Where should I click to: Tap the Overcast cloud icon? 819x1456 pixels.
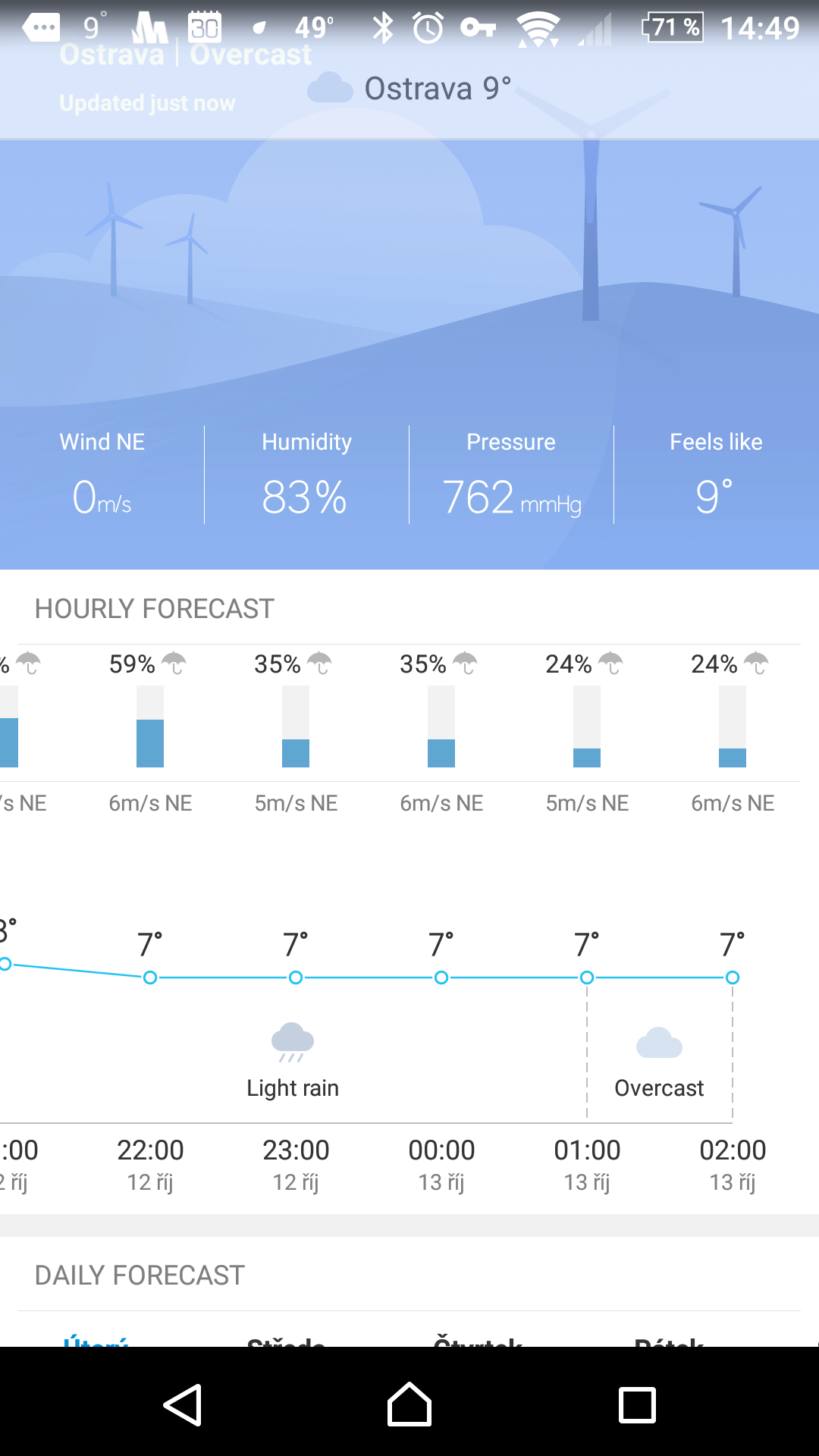pos(659,1043)
